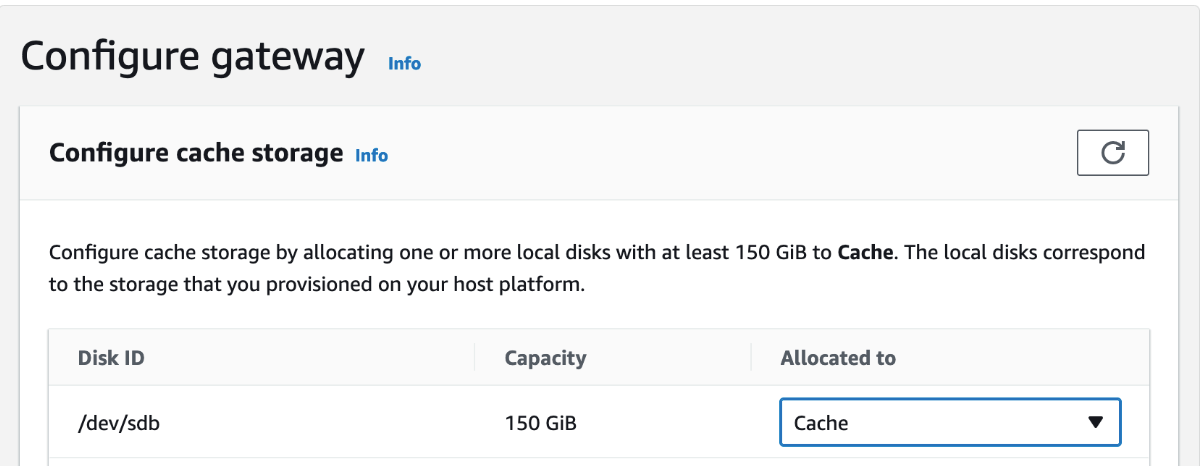Click the Capacity column header
Viewport: 1200px width, 466px height.
[545, 357]
